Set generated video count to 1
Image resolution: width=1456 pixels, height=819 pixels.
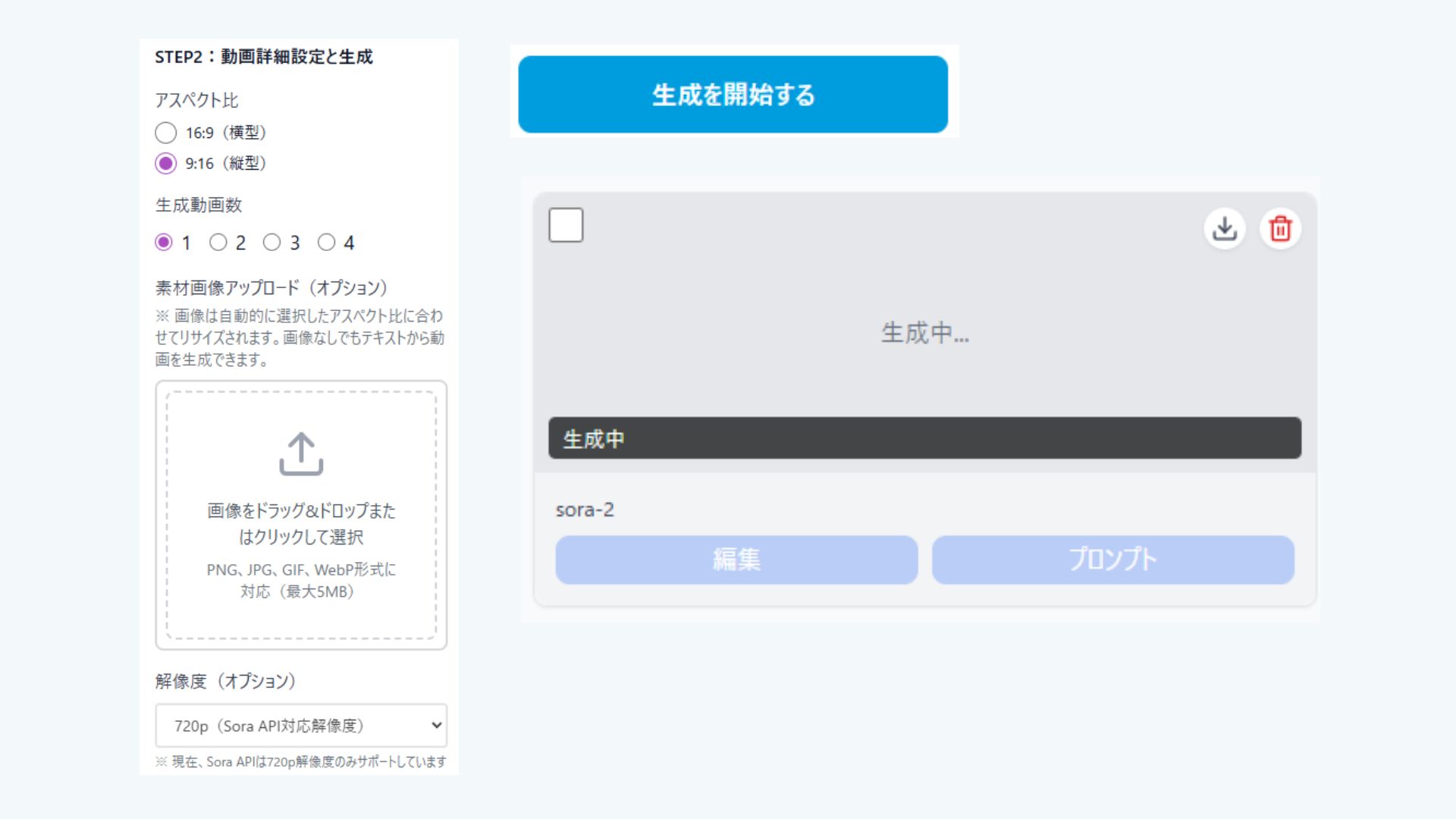(x=164, y=243)
